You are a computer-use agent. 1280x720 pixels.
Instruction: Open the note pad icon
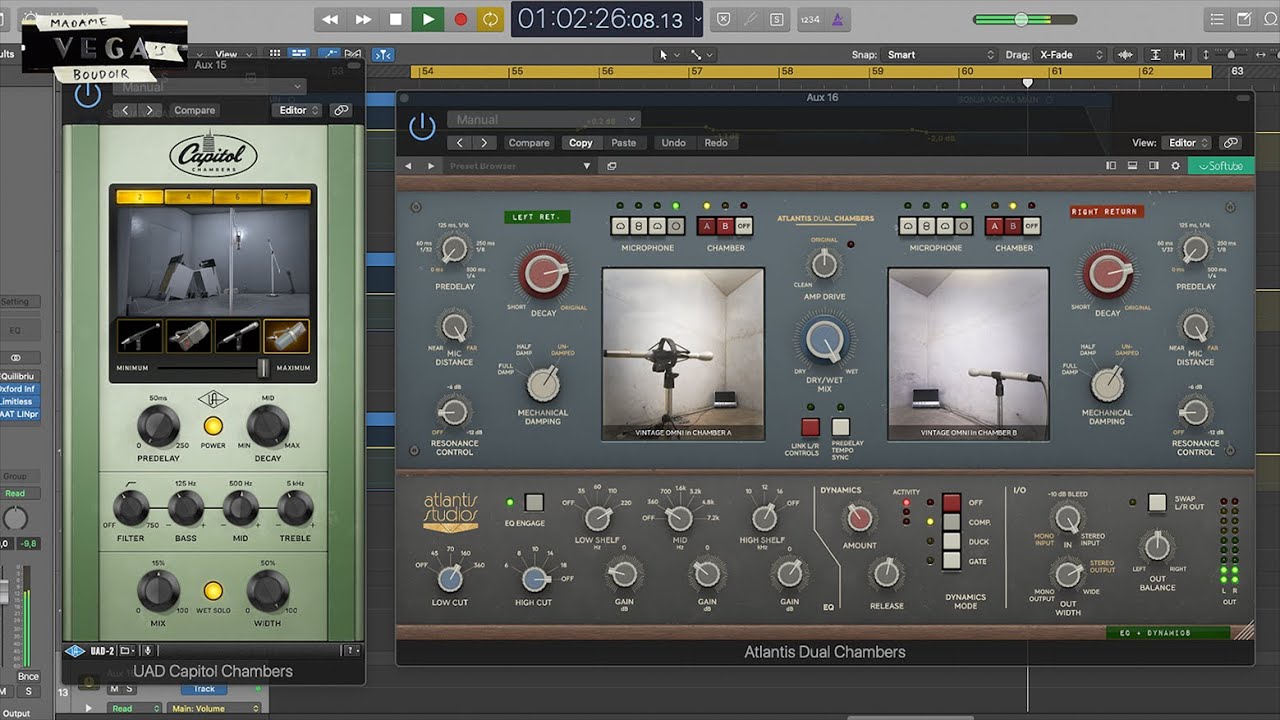(x=1243, y=19)
